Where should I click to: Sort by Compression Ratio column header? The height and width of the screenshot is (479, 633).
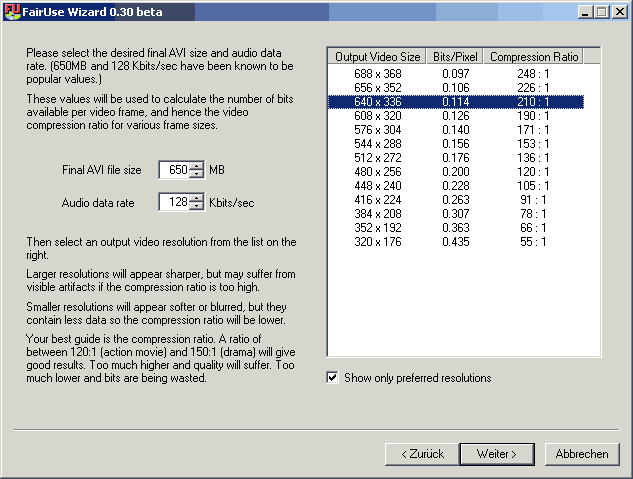pyautogui.click(x=534, y=56)
